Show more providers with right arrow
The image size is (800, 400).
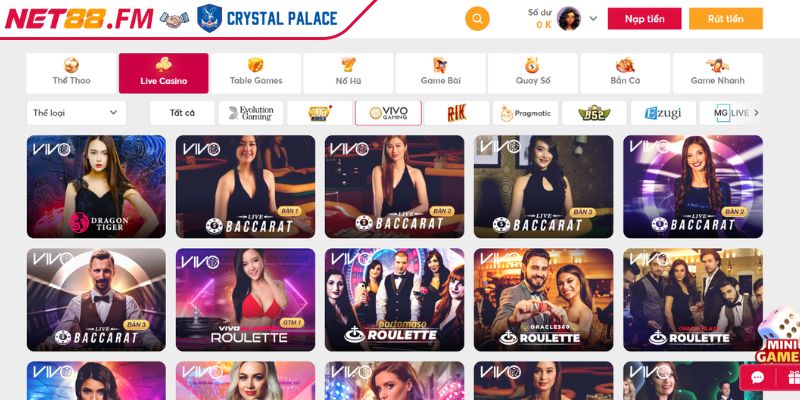(x=757, y=113)
